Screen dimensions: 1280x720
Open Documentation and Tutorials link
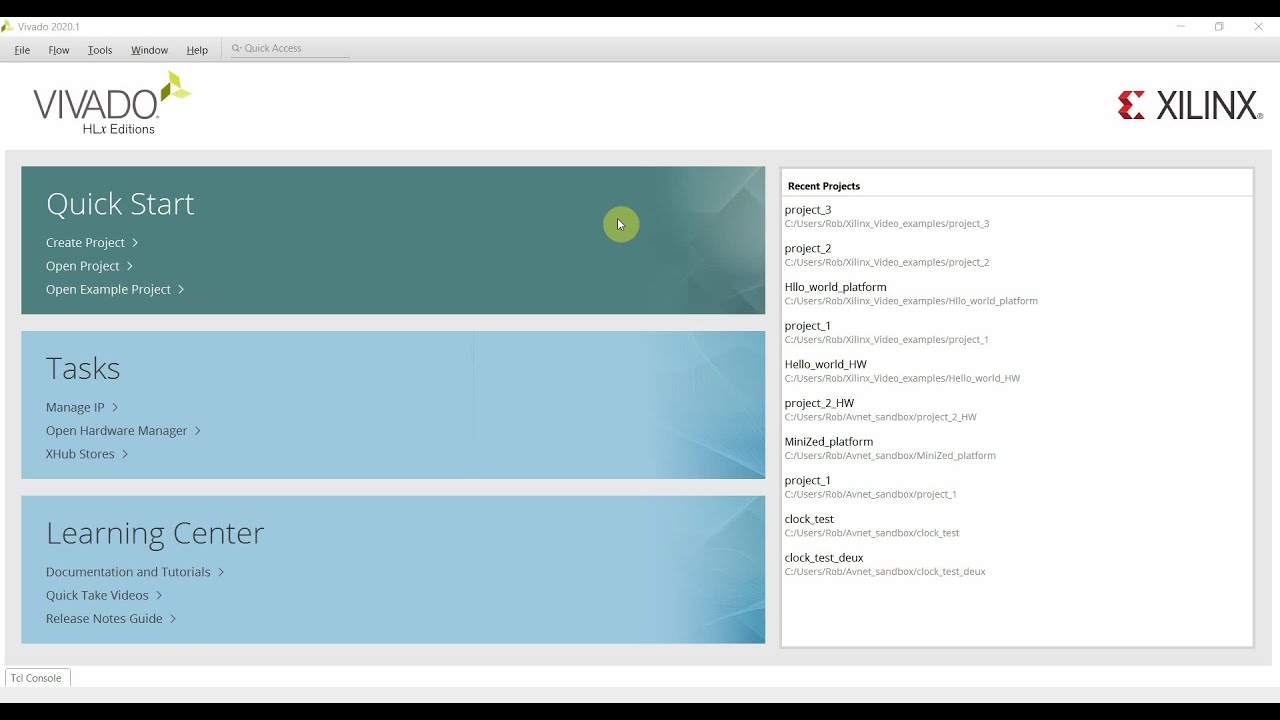pyautogui.click(x=128, y=572)
